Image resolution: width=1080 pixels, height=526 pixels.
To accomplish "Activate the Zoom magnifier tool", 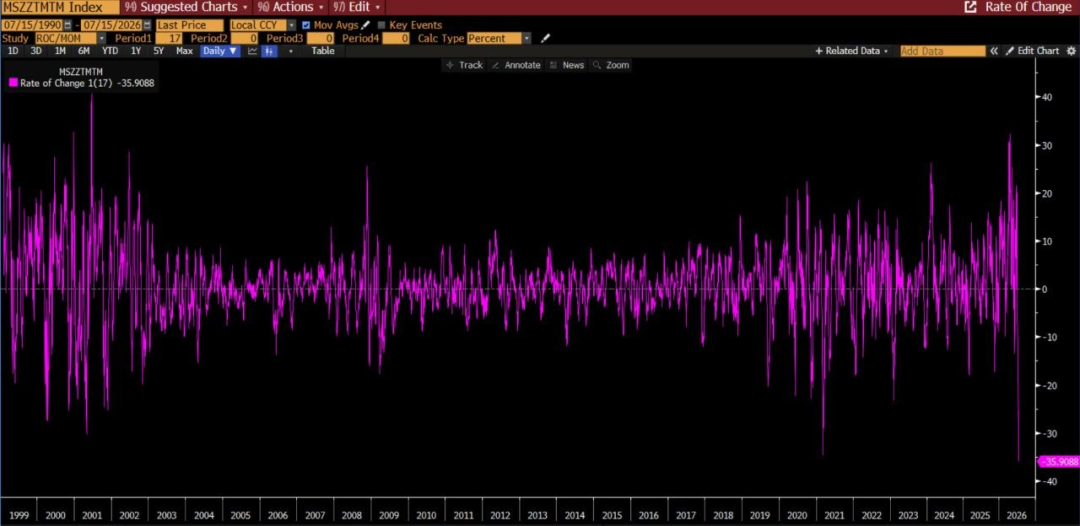I will click(611, 65).
